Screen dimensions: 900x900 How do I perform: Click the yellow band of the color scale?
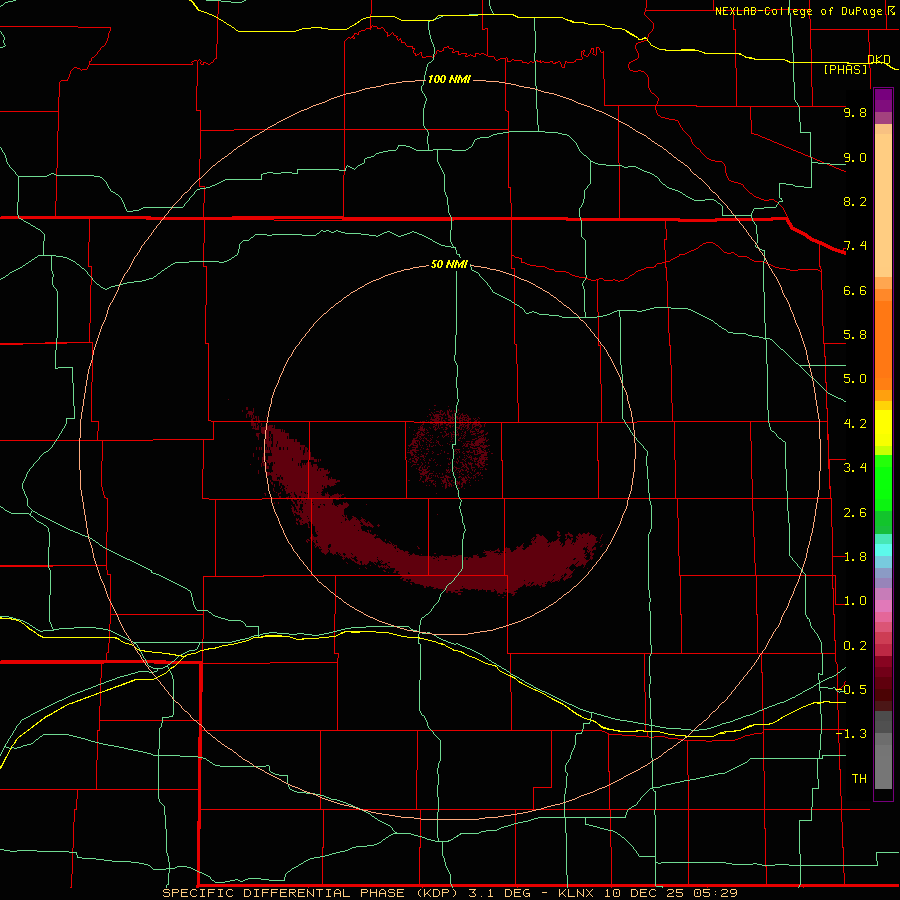tap(883, 428)
